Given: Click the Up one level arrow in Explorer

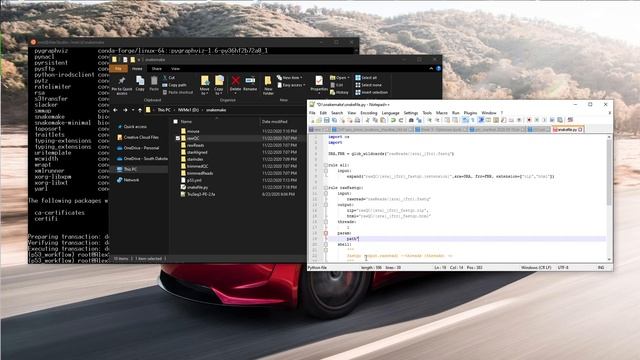Looking at the screenshot, I should click(x=140, y=110).
